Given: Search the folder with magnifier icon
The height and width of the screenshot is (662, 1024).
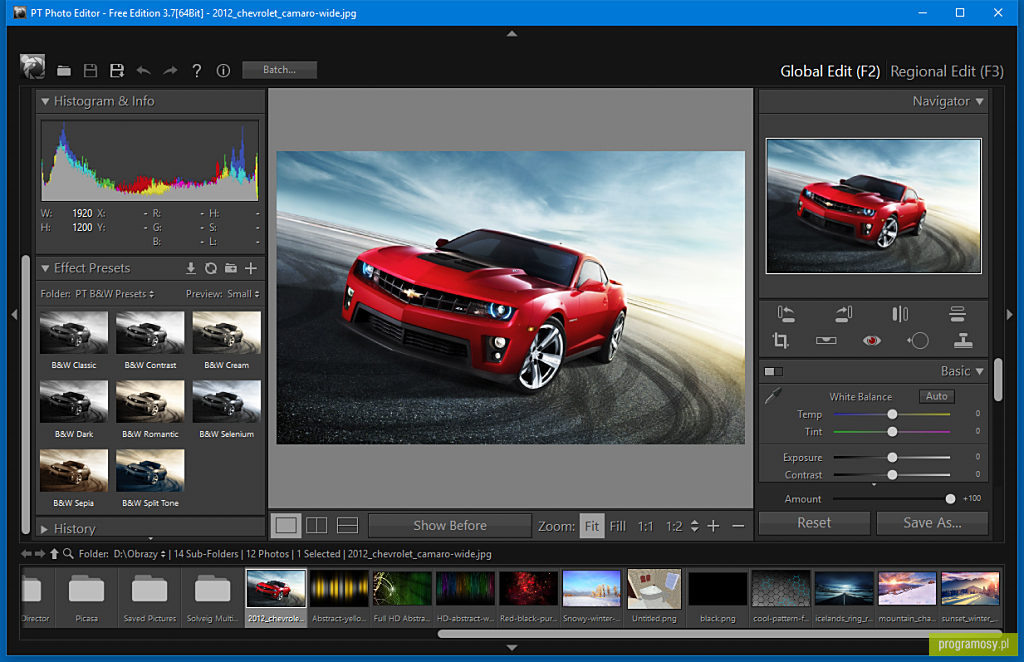Looking at the screenshot, I should point(68,554).
